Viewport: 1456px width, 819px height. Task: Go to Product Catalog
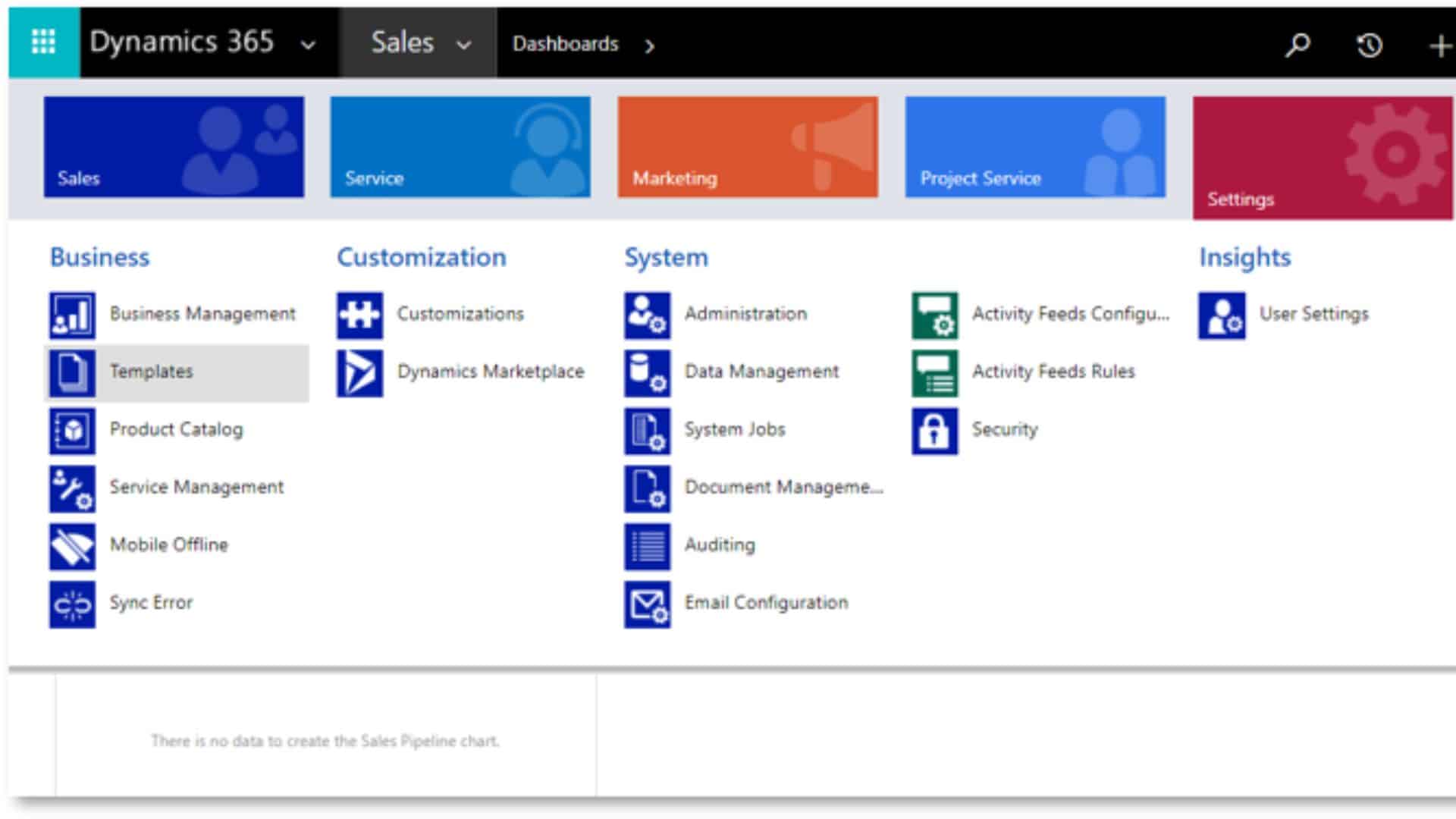[176, 429]
